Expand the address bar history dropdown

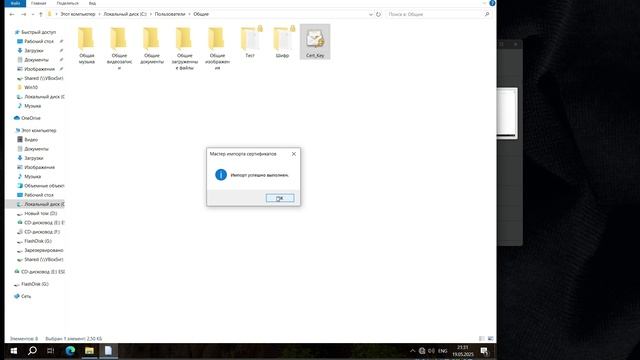coord(371,14)
